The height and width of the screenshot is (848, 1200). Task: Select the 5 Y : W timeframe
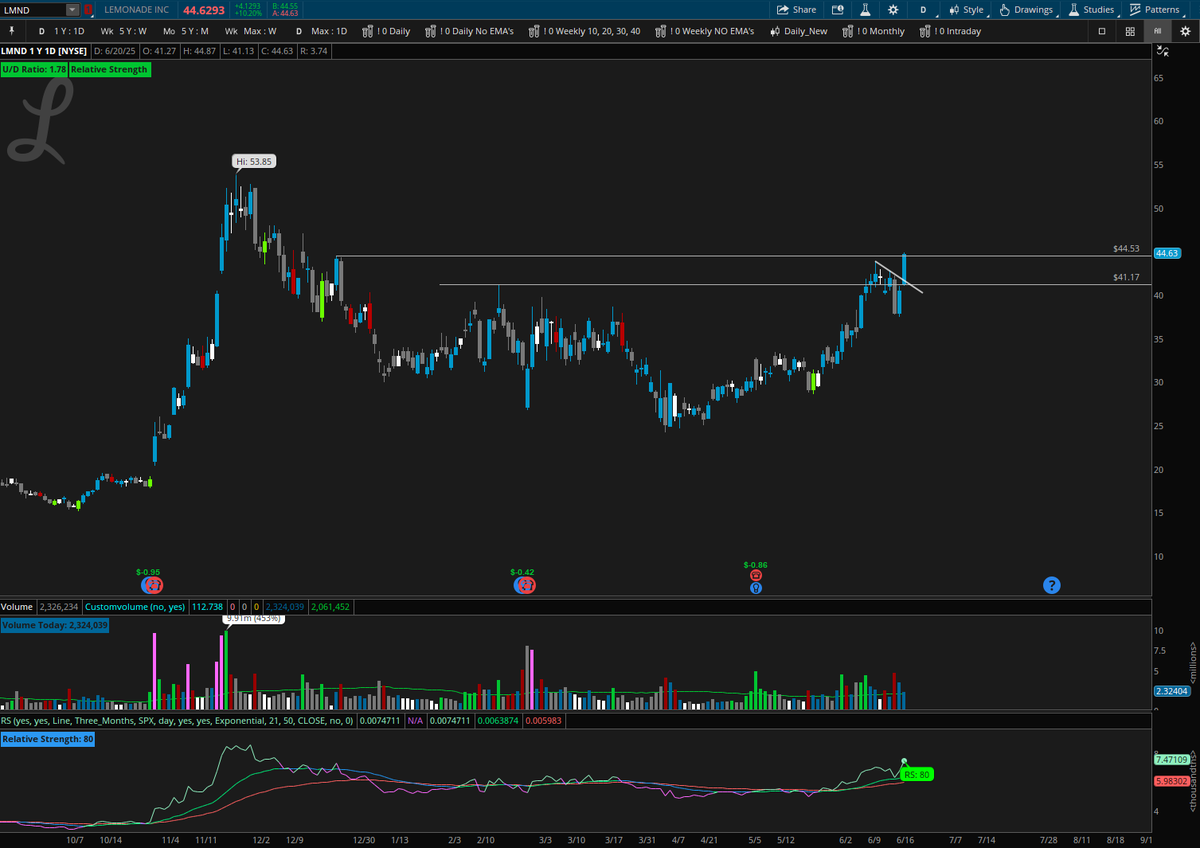124,31
